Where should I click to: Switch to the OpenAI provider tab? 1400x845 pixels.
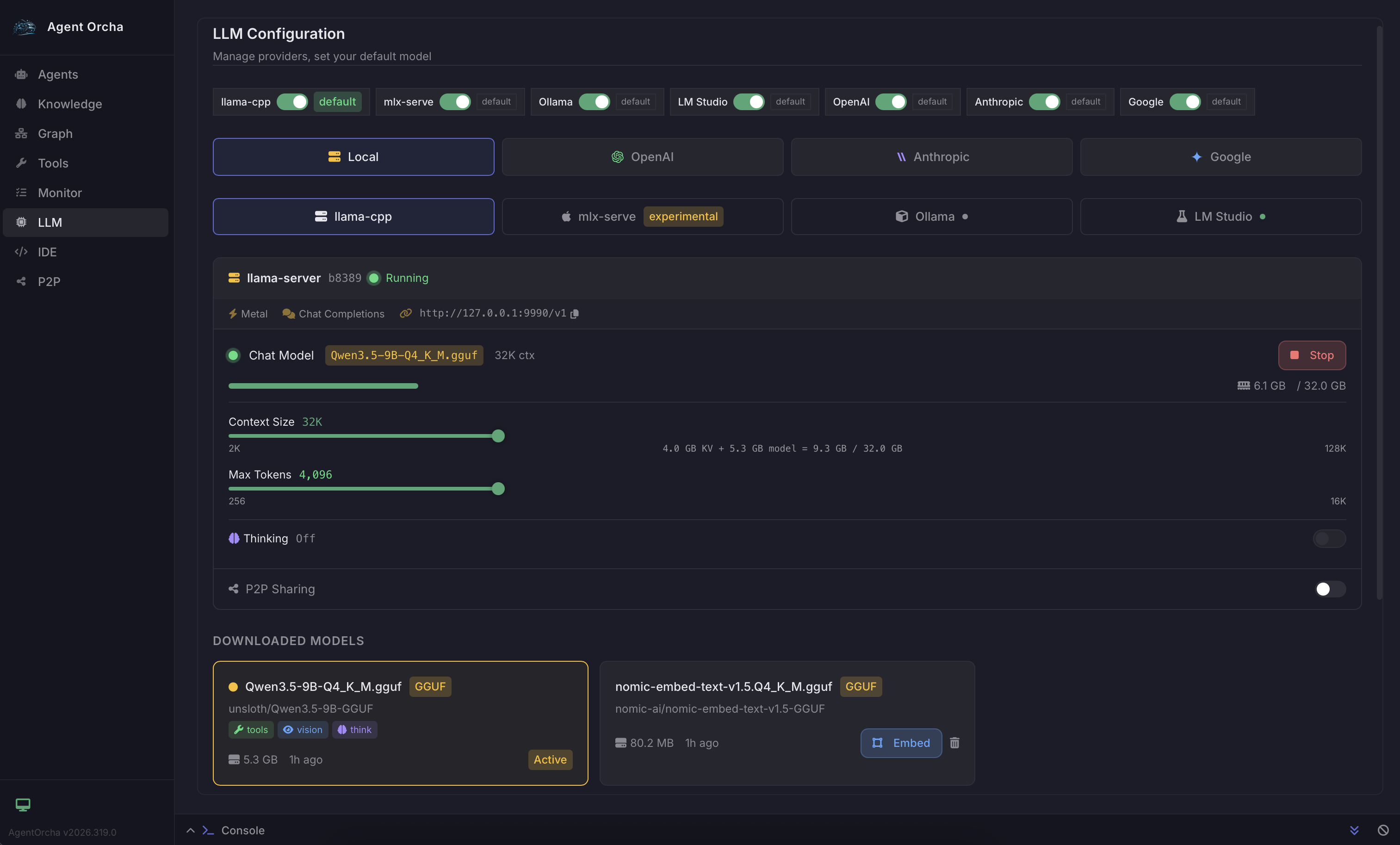(642, 157)
